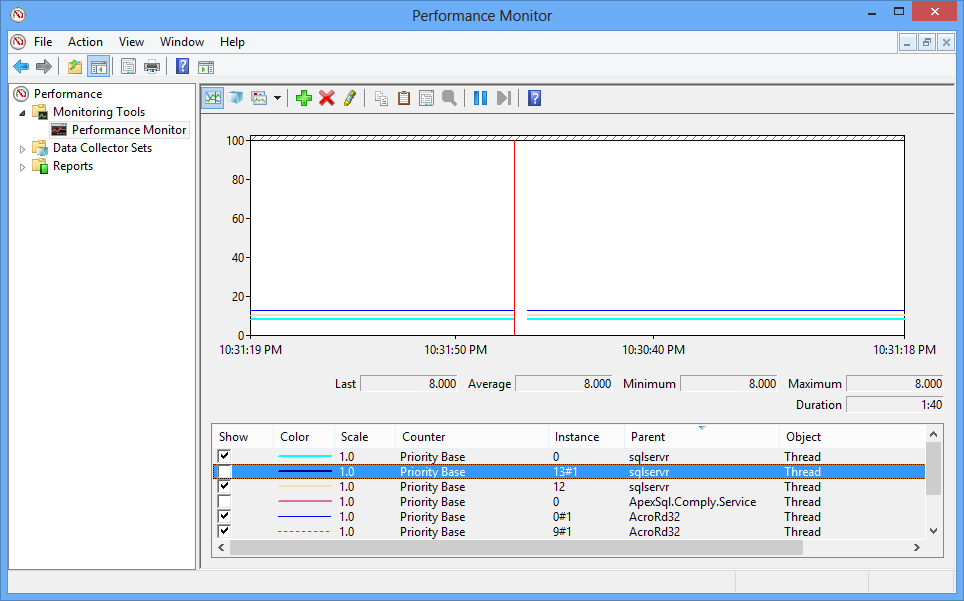Click the blue Back arrow

20,67
